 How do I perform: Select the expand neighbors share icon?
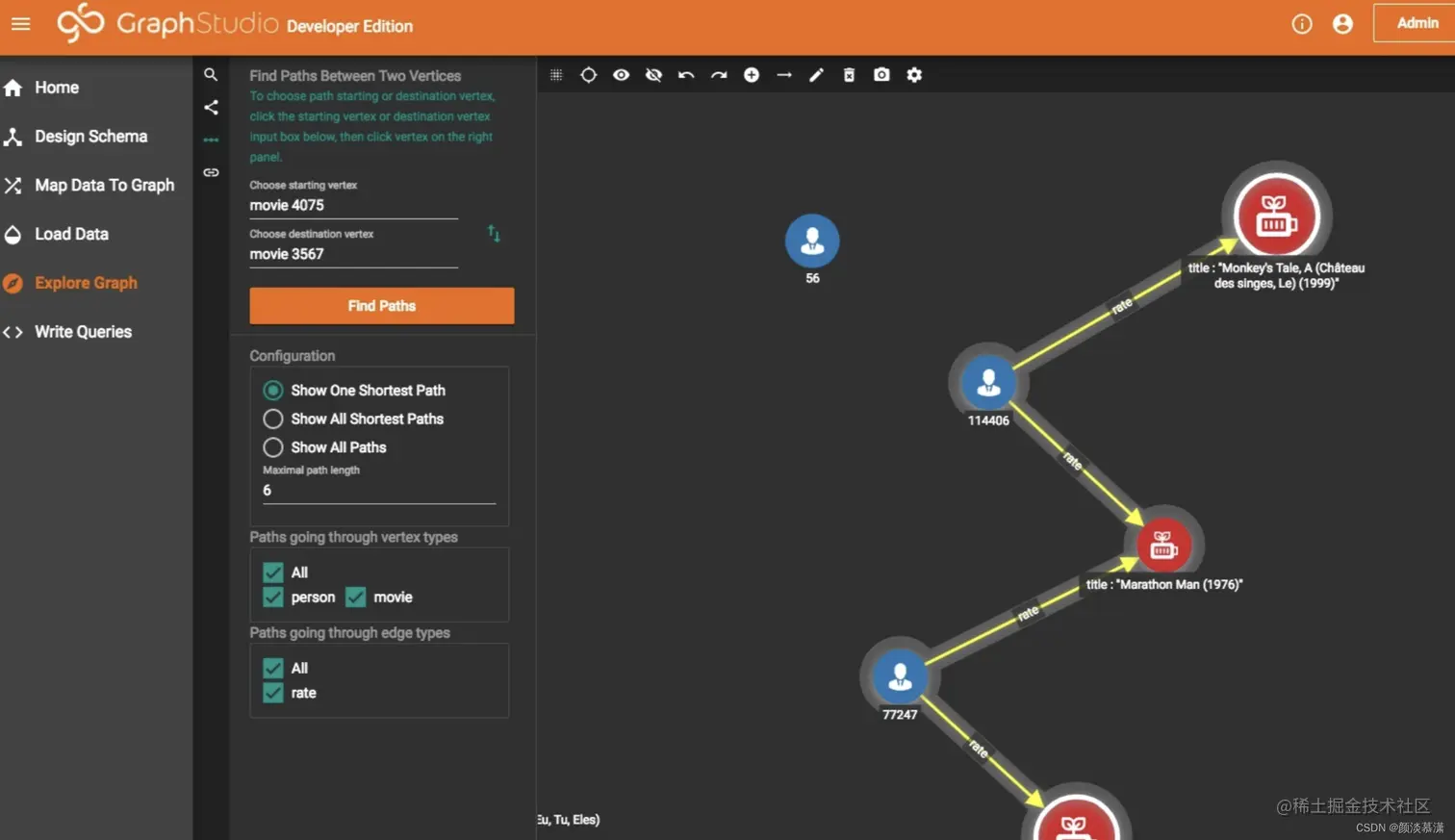(211, 108)
